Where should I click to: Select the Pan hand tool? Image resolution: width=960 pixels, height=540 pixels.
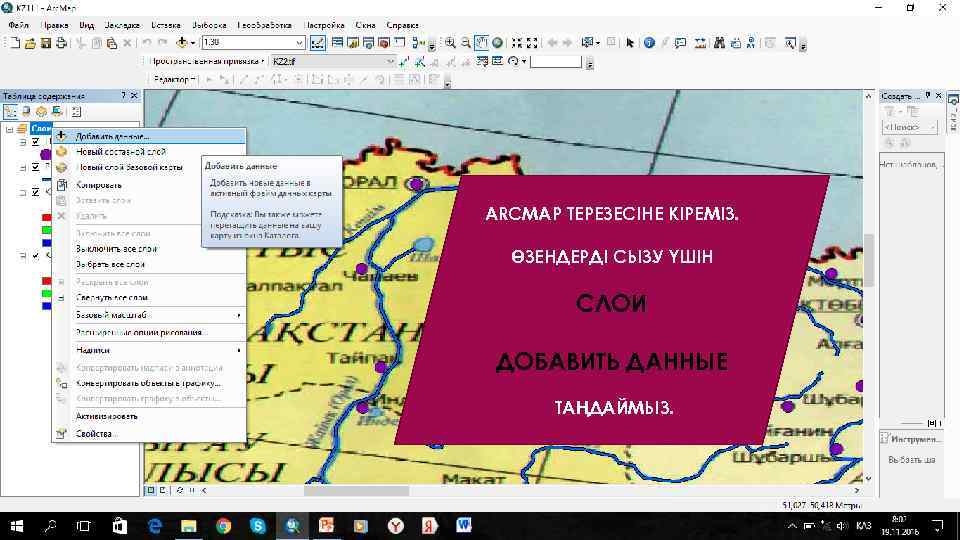pos(482,42)
